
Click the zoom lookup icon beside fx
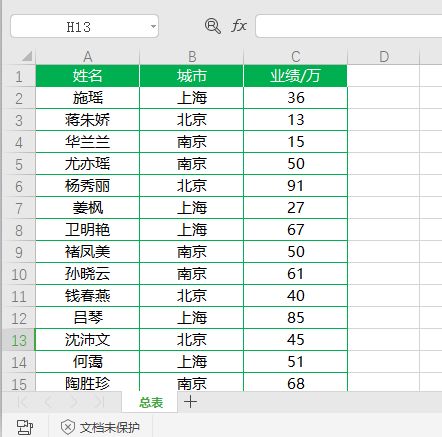(x=213, y=26)
